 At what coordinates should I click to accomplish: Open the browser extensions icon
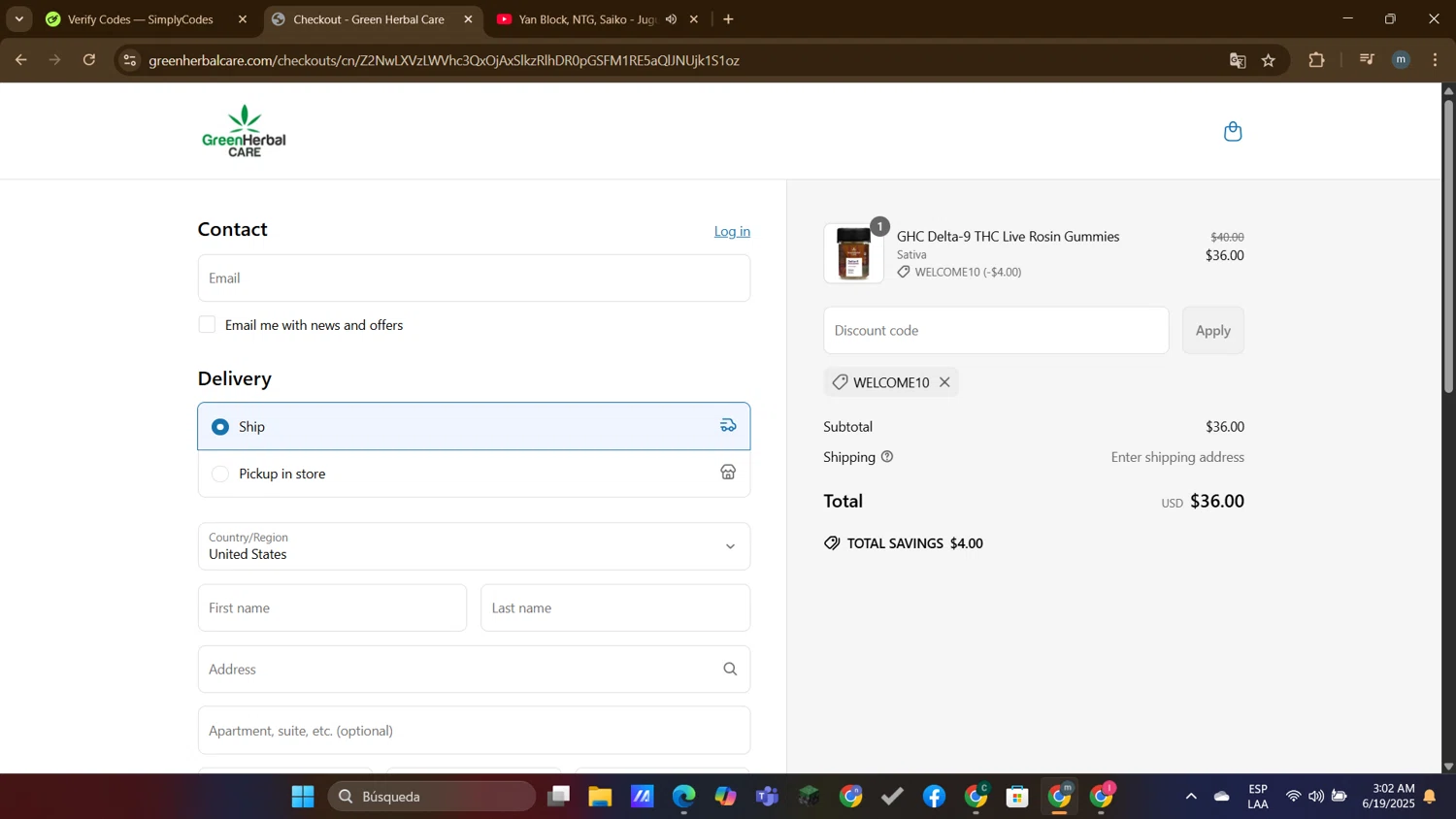tap(1316, 60)
